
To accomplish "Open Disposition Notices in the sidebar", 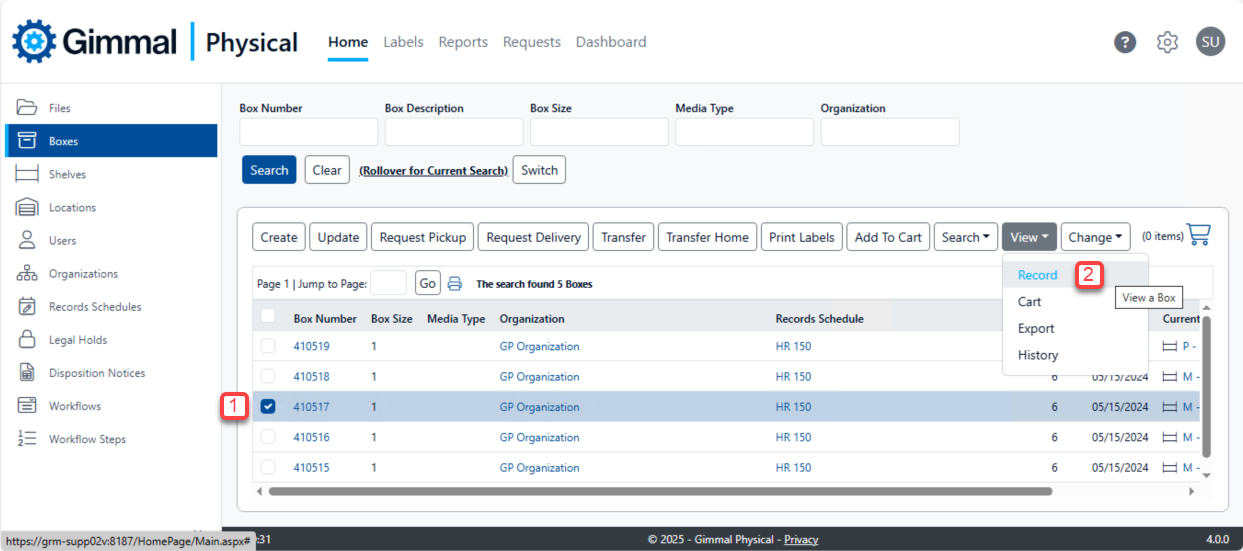I will (96, 373).
